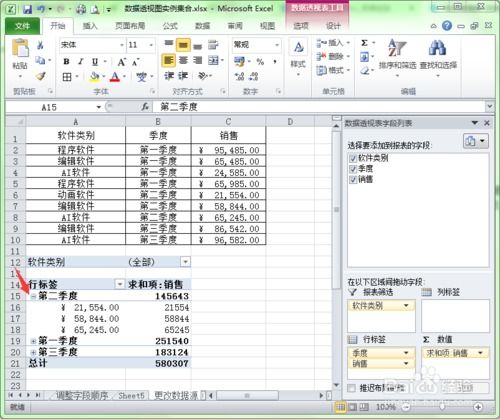Viewport: 500px width, 419px height.
Task: Open the Excel Help question icon
Action: (x=447, y=26)
